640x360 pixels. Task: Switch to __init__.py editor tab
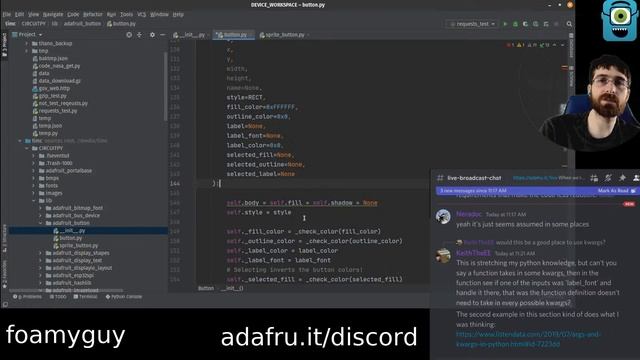190,35
